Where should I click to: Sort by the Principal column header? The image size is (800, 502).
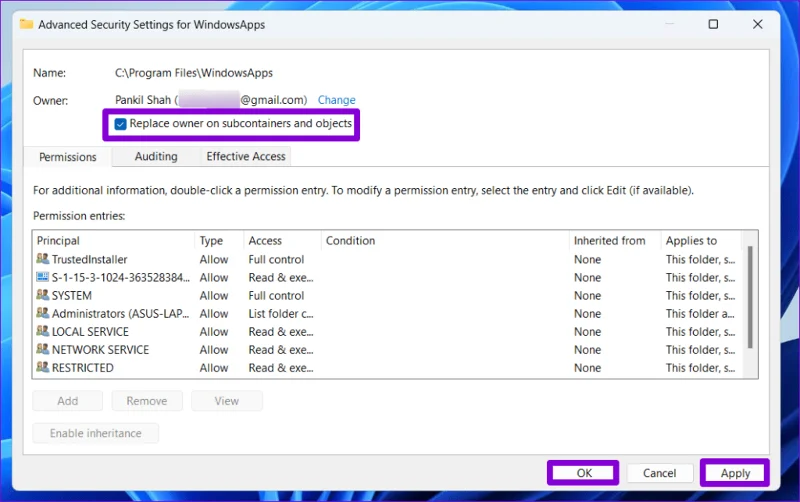coord(115,240)
